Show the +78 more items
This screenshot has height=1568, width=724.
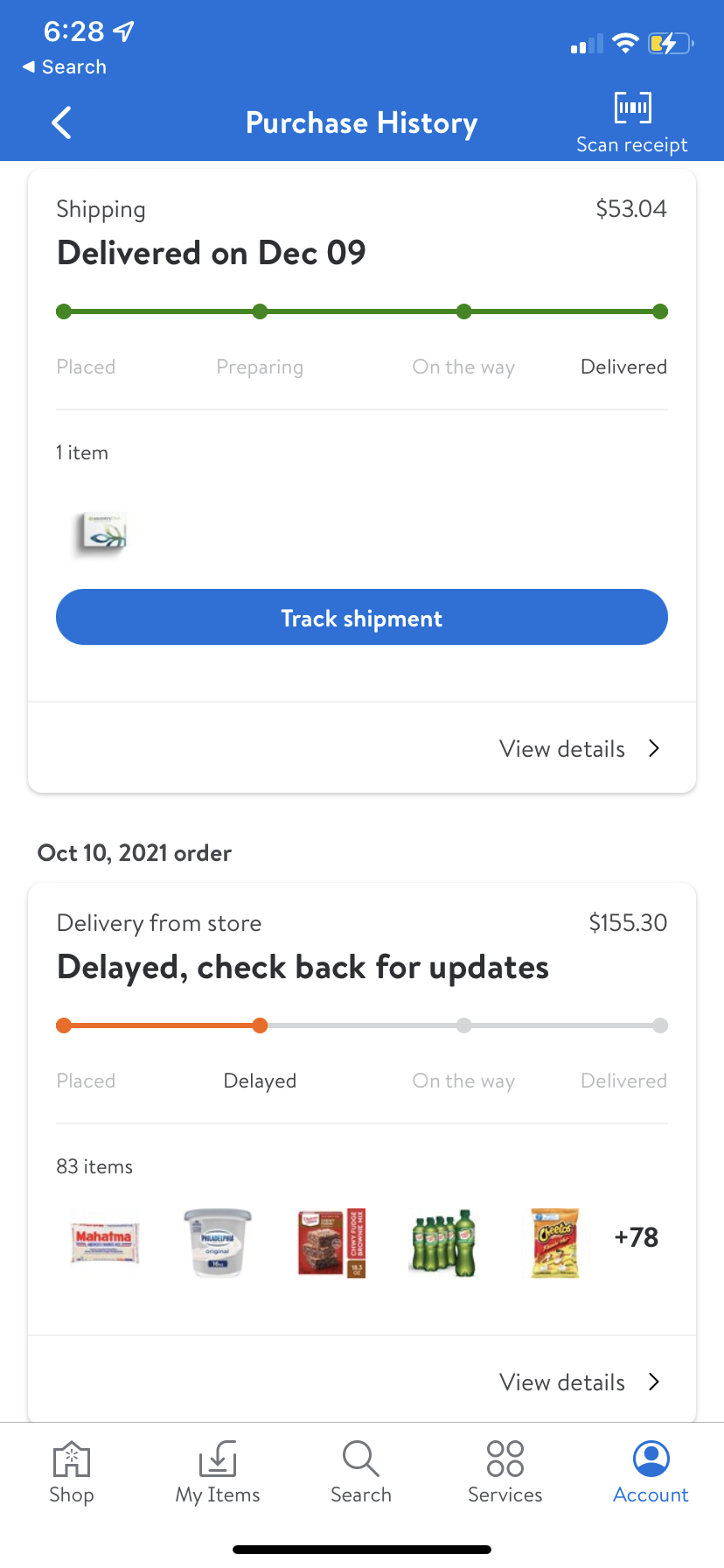pyautogui.click(x=637, y=1238)
